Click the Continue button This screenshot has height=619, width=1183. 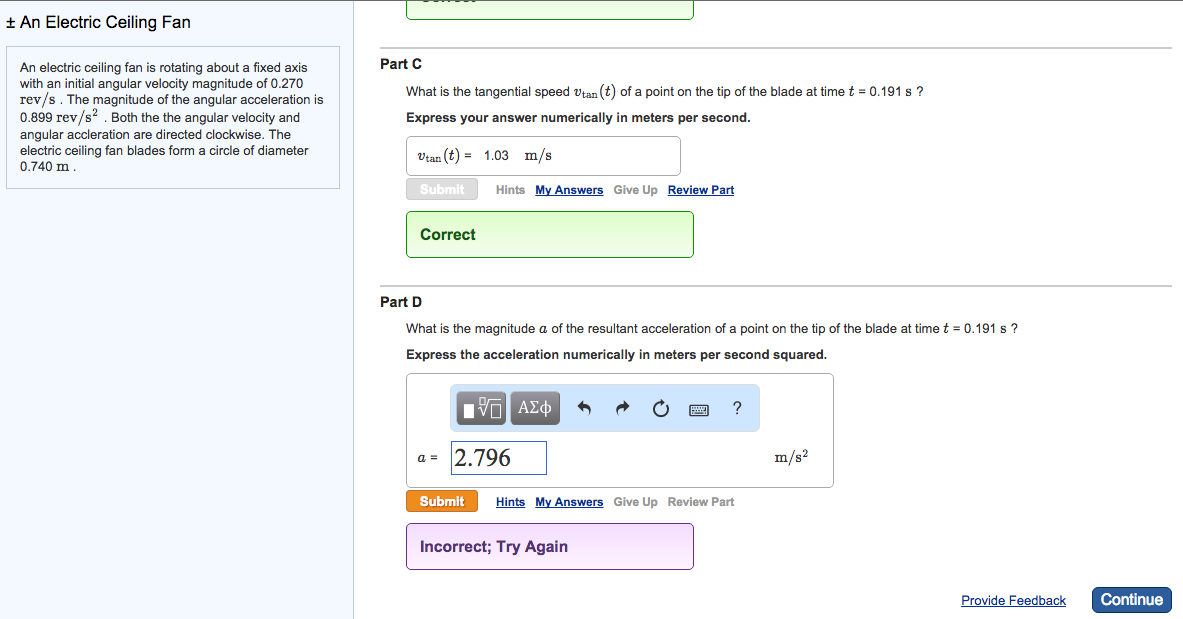coord(1132,600)
